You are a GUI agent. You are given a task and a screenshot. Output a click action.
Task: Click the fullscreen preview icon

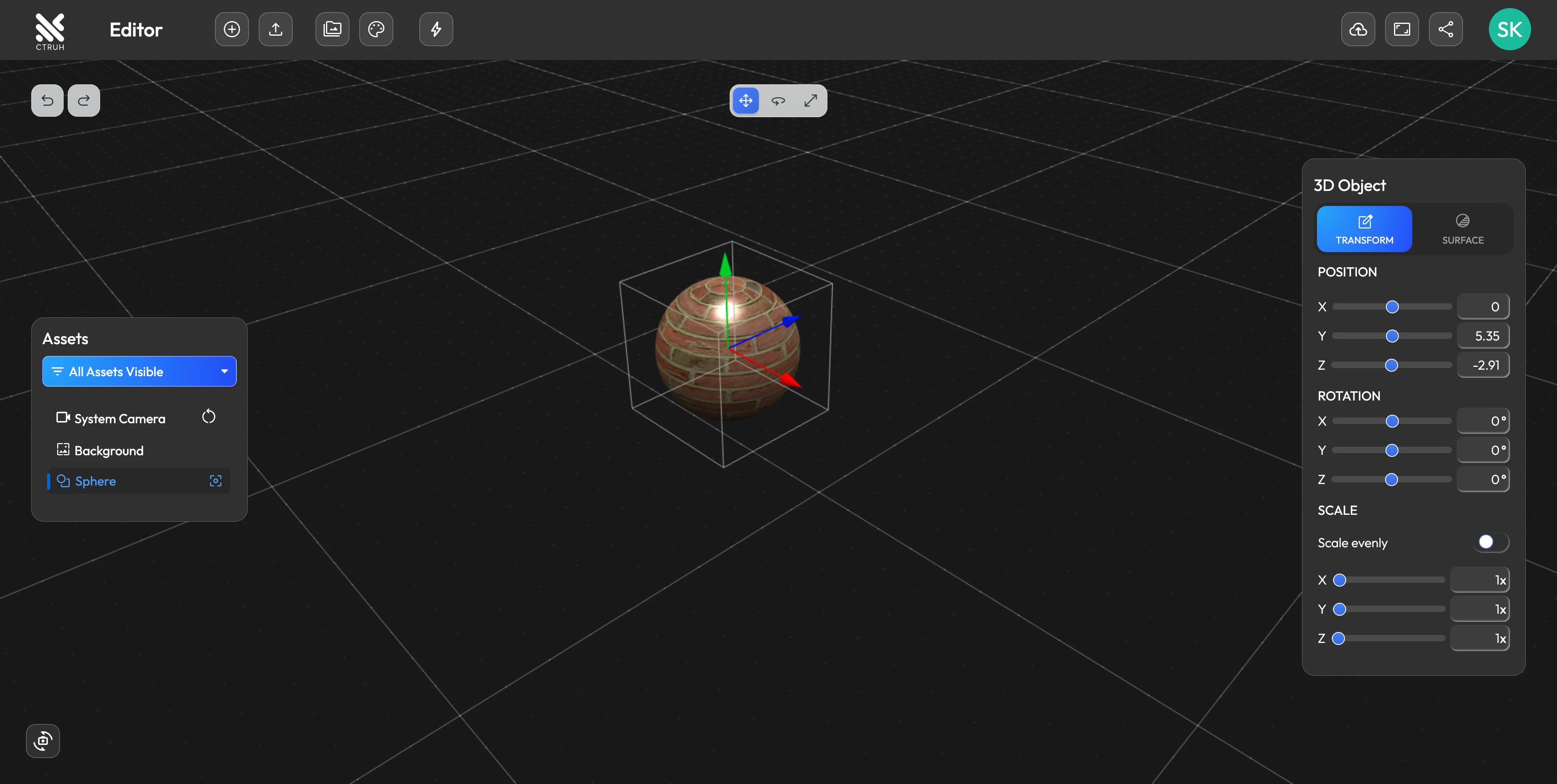point(1402,29)
